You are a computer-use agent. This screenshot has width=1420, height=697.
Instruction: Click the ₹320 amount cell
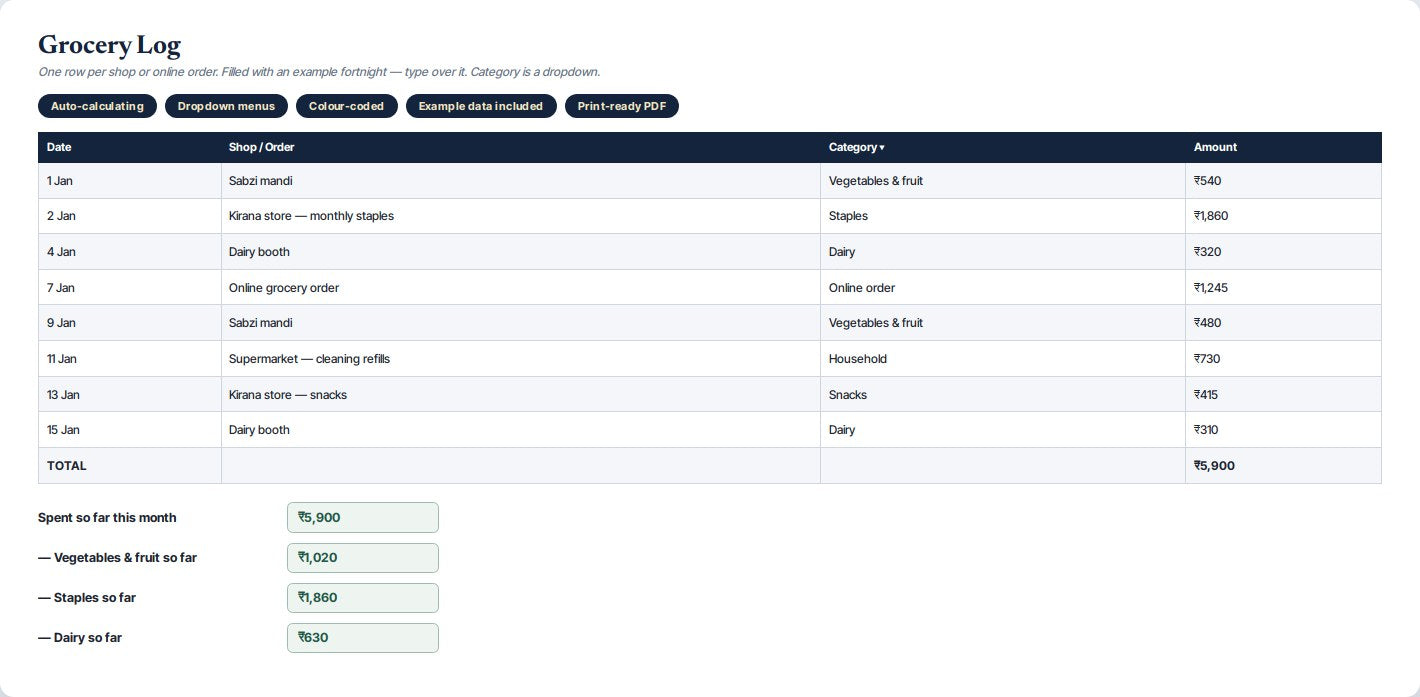1283,252
